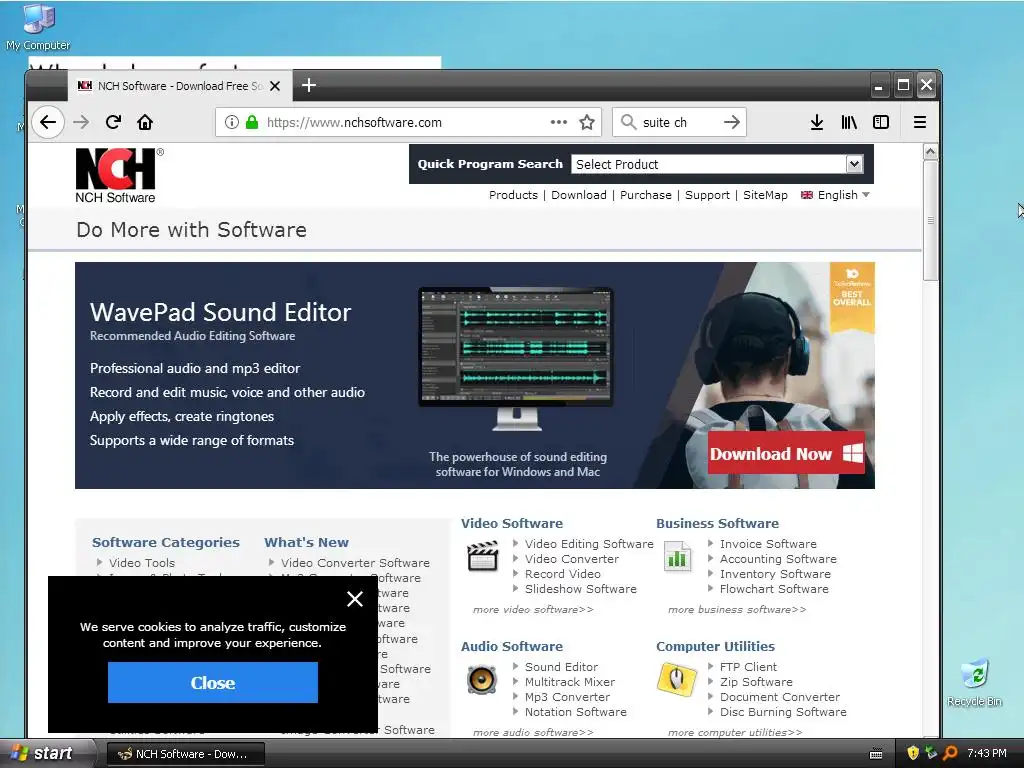Open the Support menu link

pyautogui.click(x=707, y=195)
